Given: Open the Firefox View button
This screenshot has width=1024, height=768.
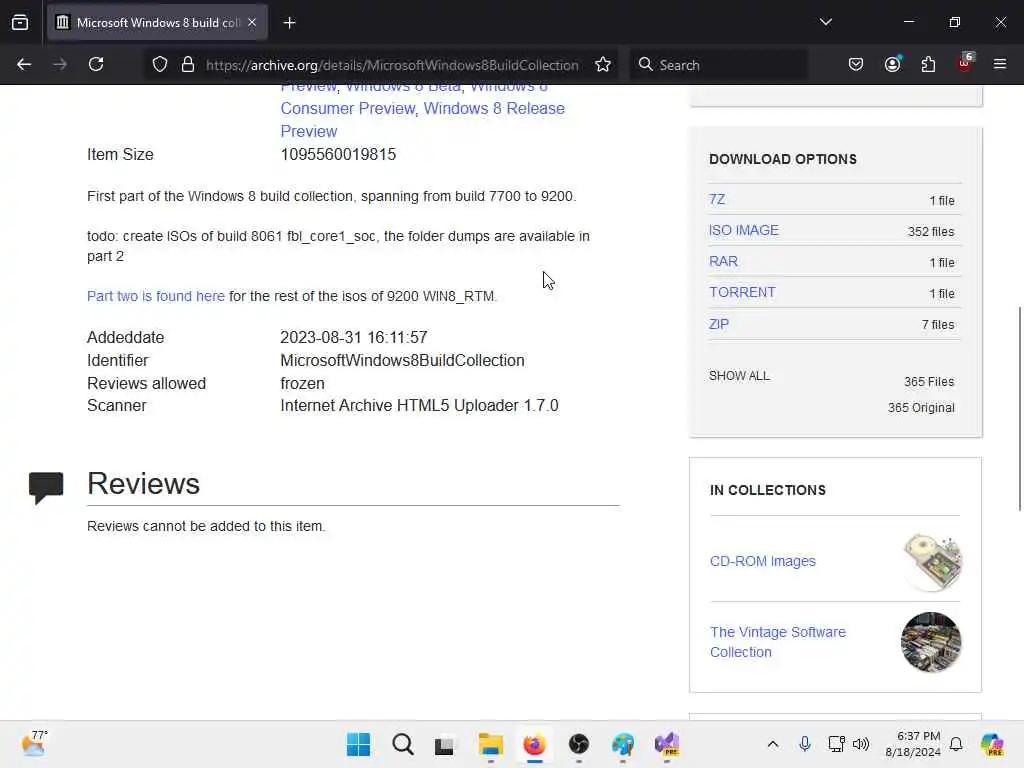Looking at the screenshot, I should (x=20, y=23).
